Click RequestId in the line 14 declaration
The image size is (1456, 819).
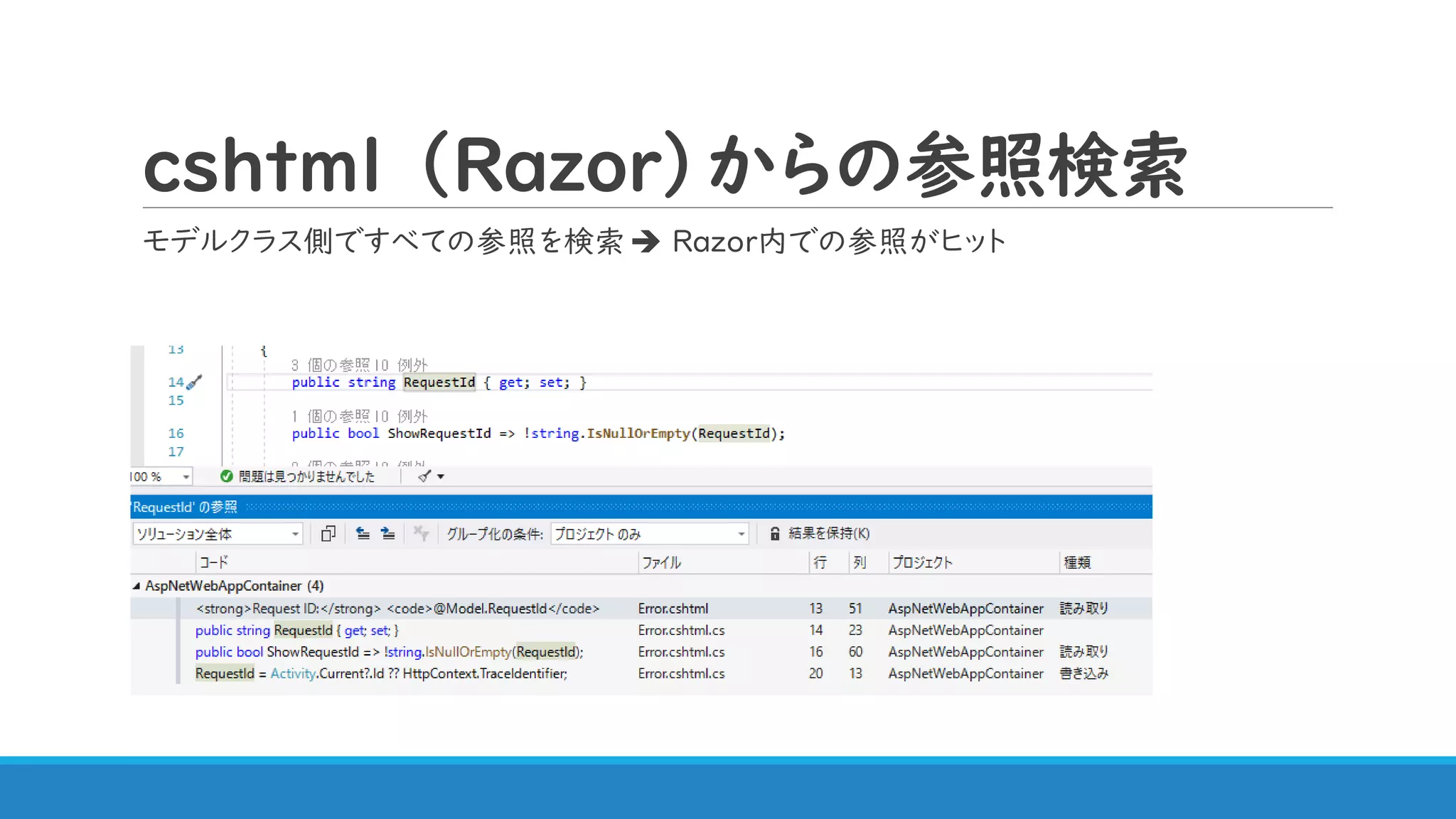click(x=439, y=382)
